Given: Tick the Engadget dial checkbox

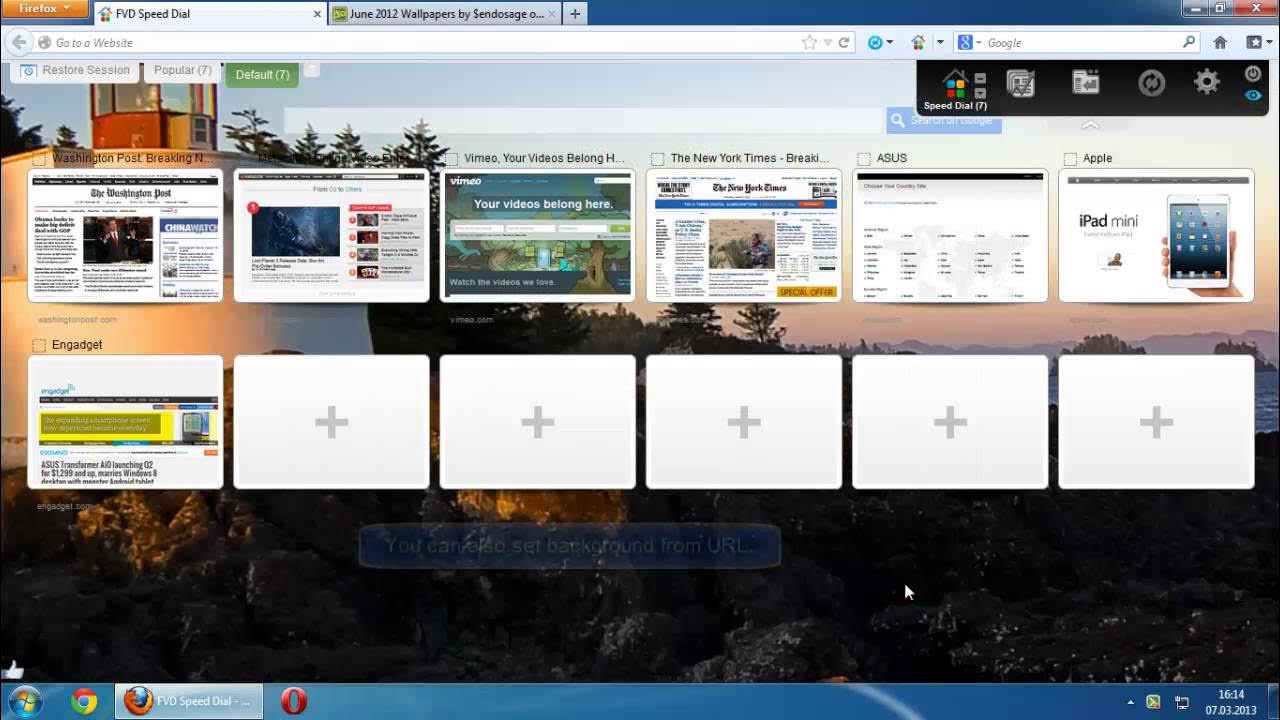Looking at the screenshot, I should [39, 346].
